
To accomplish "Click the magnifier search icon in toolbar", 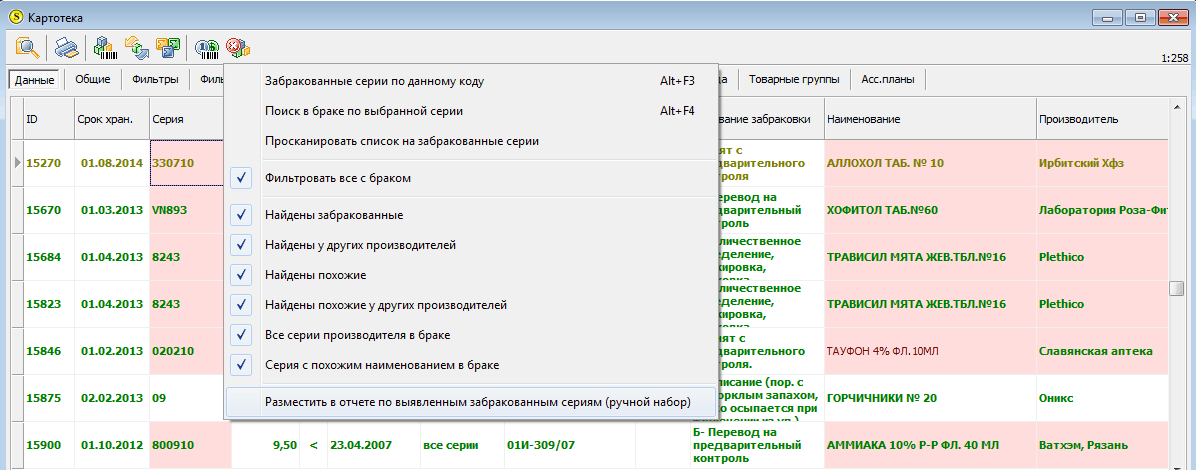I will pyautogui.click(x=28, y=47).
